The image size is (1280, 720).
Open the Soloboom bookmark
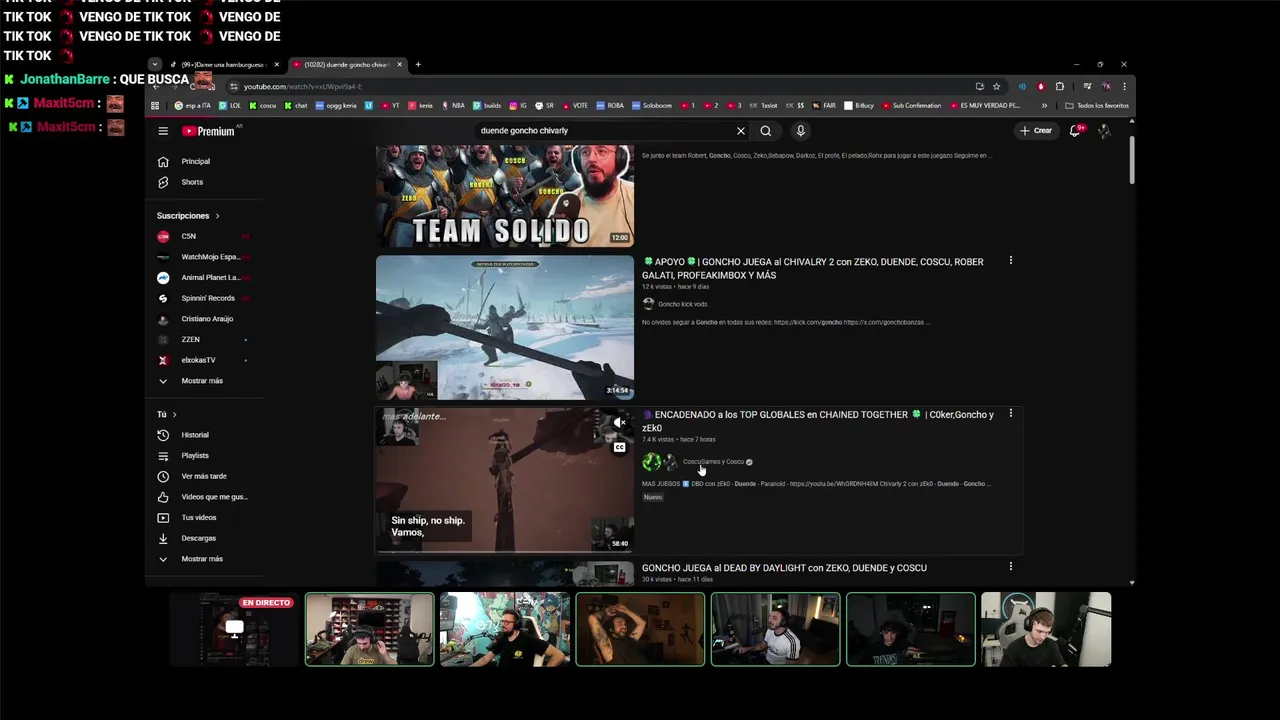[x=651, y=106]
